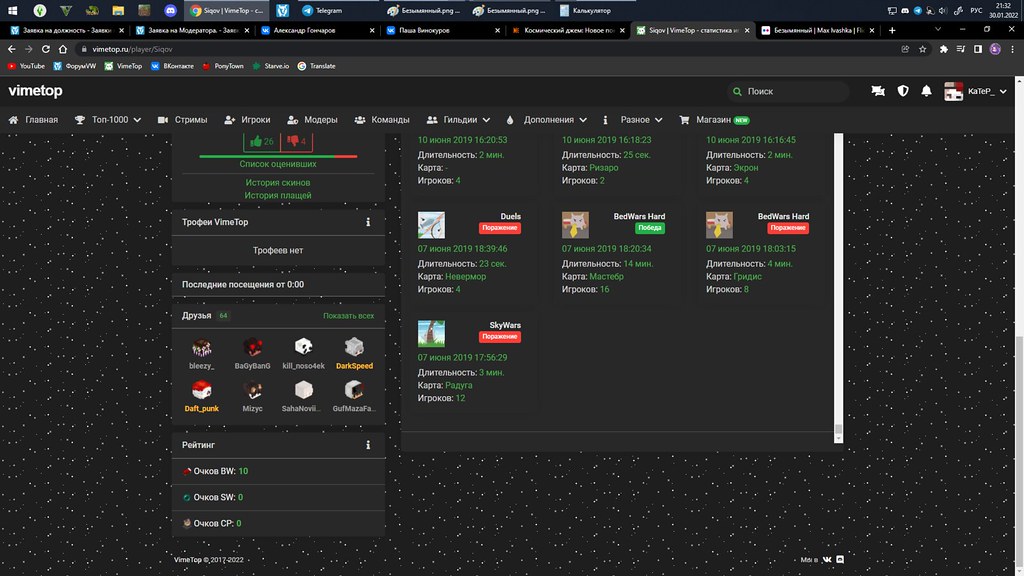The width and height of the screenshot is (1024, 576).
Task: Open the История скинов link
Action: click(278, 183)
